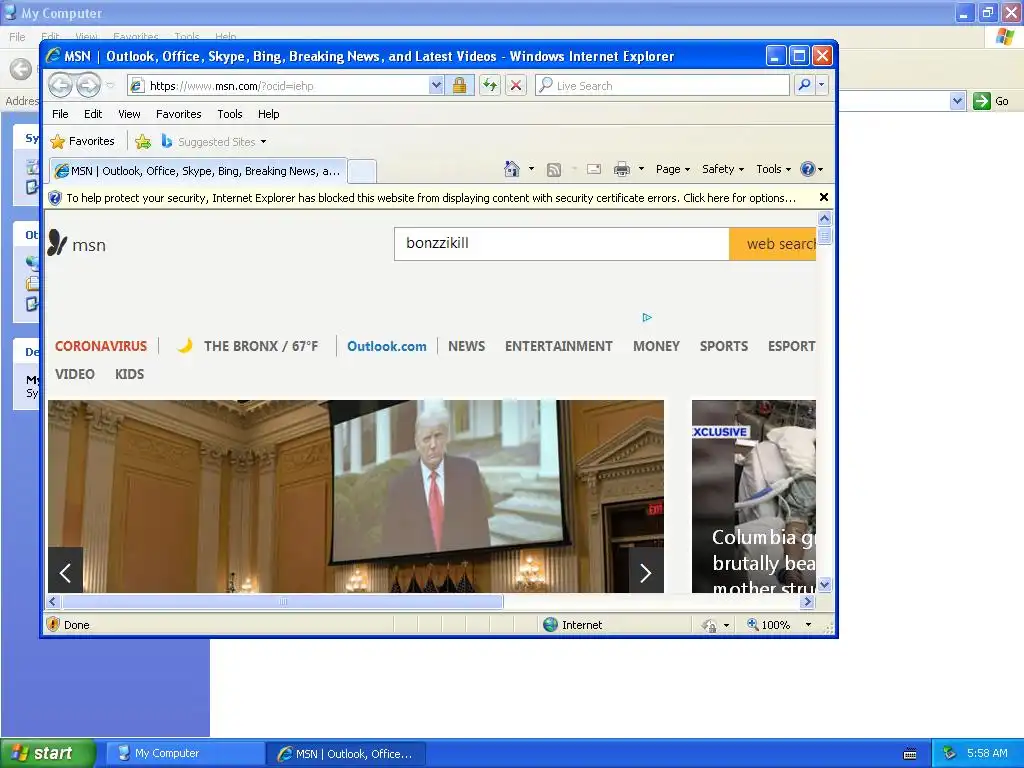Click the RSS feeds icon
The width and height of the screenshot is (1024, 768).
point(554,170)
